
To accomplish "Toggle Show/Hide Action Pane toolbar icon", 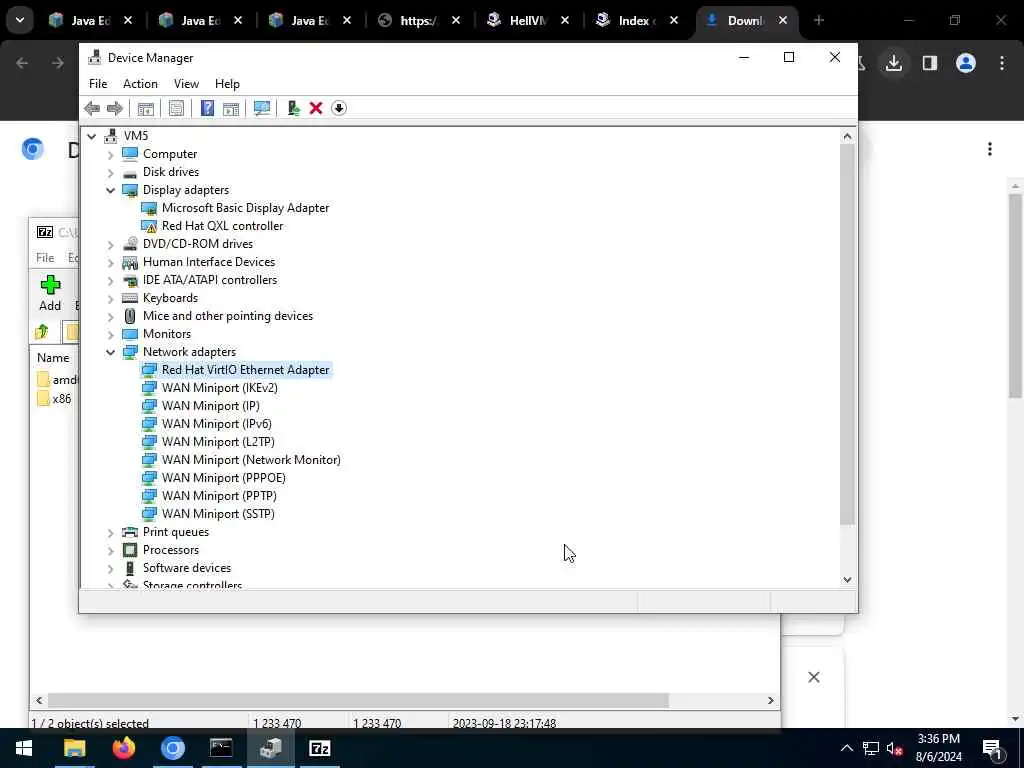I will (231, 108).
